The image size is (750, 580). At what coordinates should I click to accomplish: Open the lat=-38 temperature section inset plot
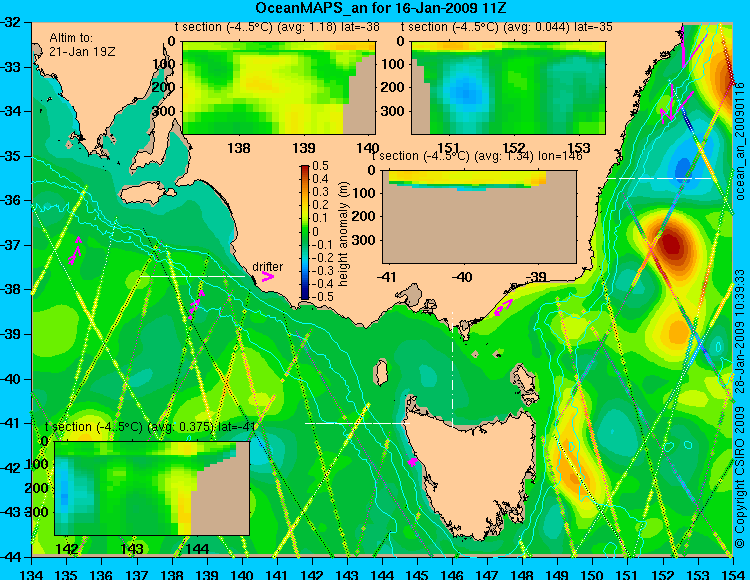coord(279,88)
